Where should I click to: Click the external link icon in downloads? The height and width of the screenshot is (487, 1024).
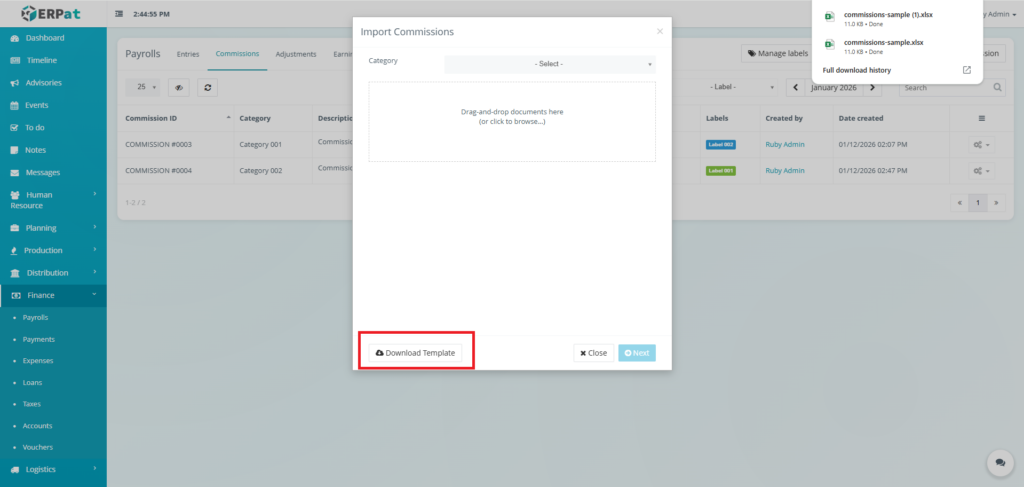[967, 70]
